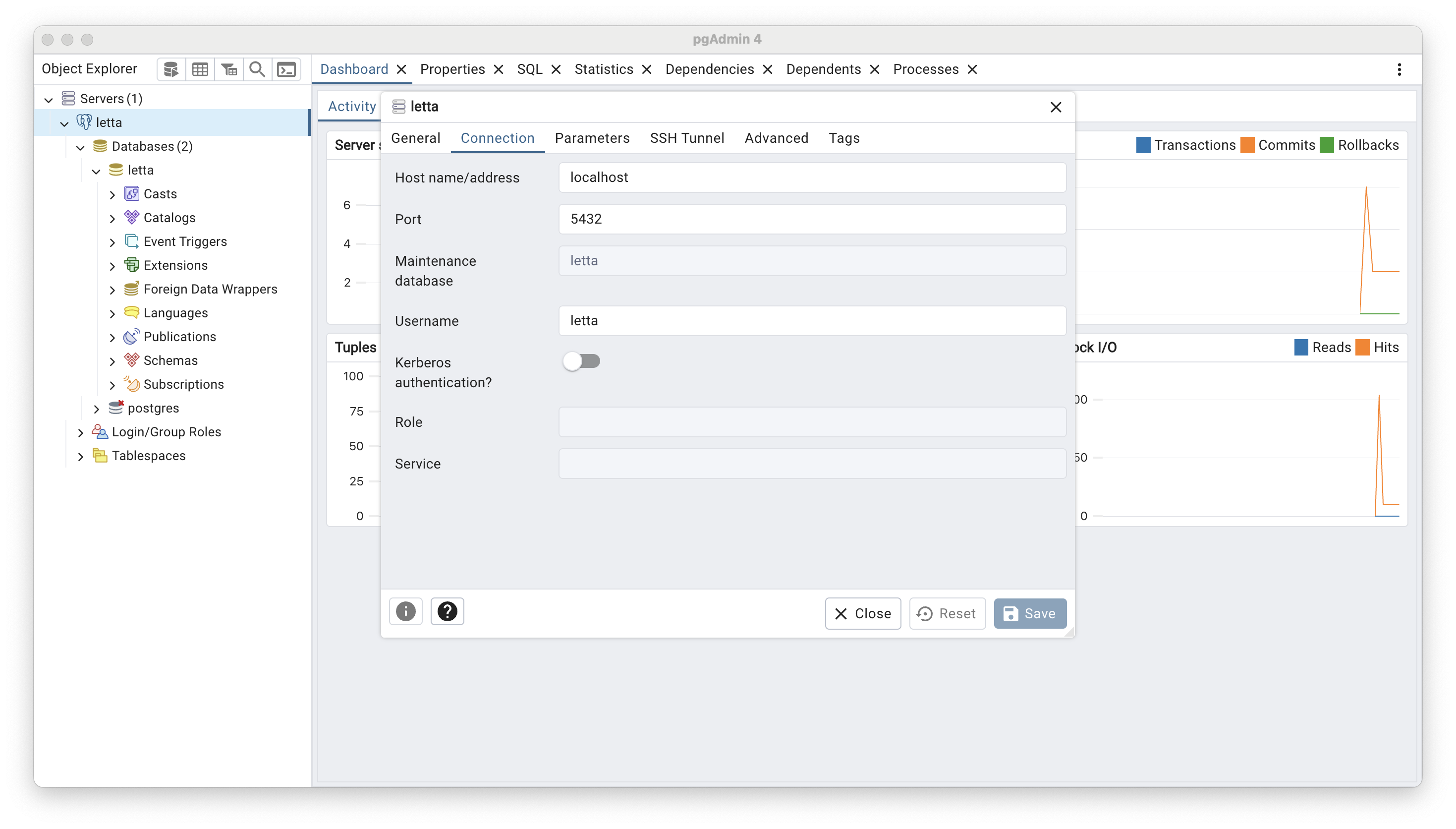Screen dimensions: 1456x829
Task: Launch the PSQL Tool terminal icon
Action: [x=286, y=69]
